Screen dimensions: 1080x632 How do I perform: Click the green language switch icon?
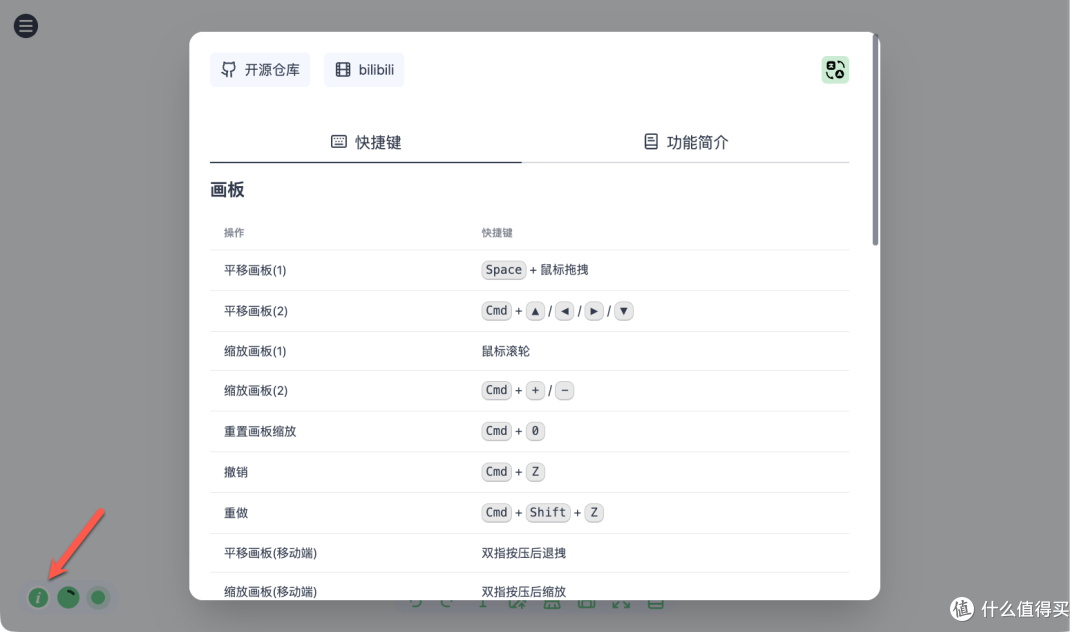pyautogui.click(x=835, y=70)
